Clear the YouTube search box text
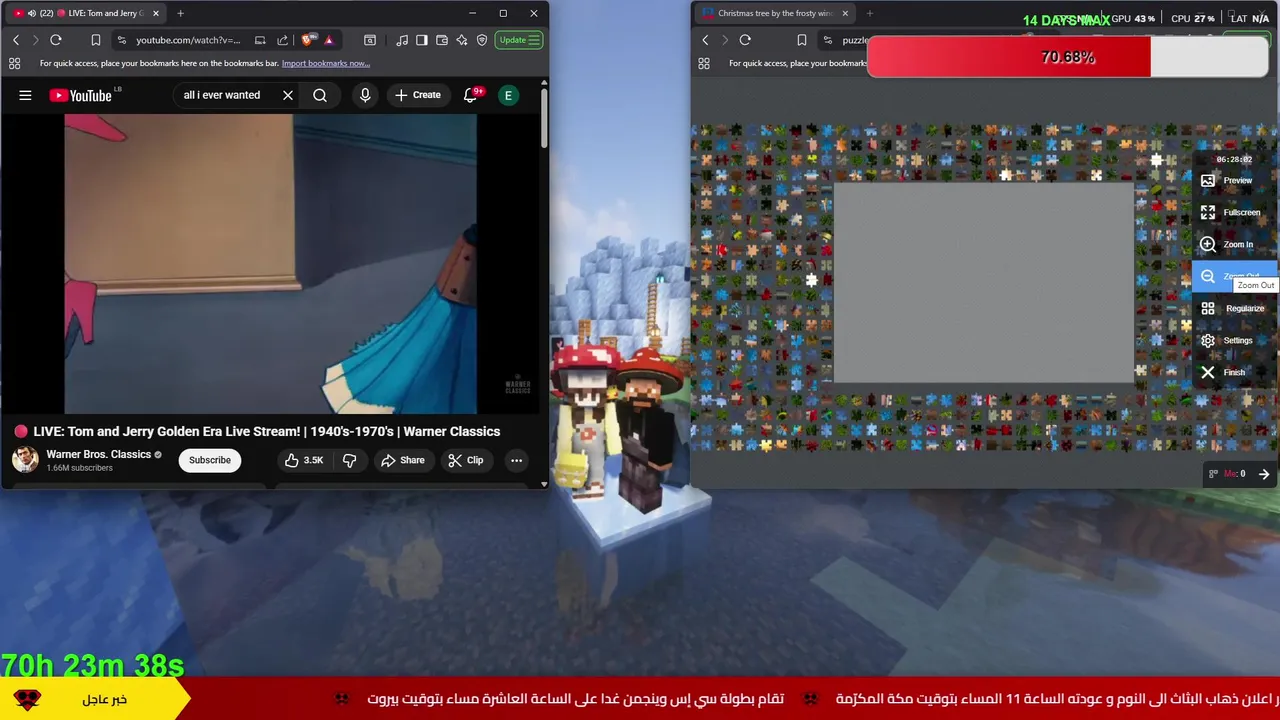1280x720 pixels. tap(288, 95)
